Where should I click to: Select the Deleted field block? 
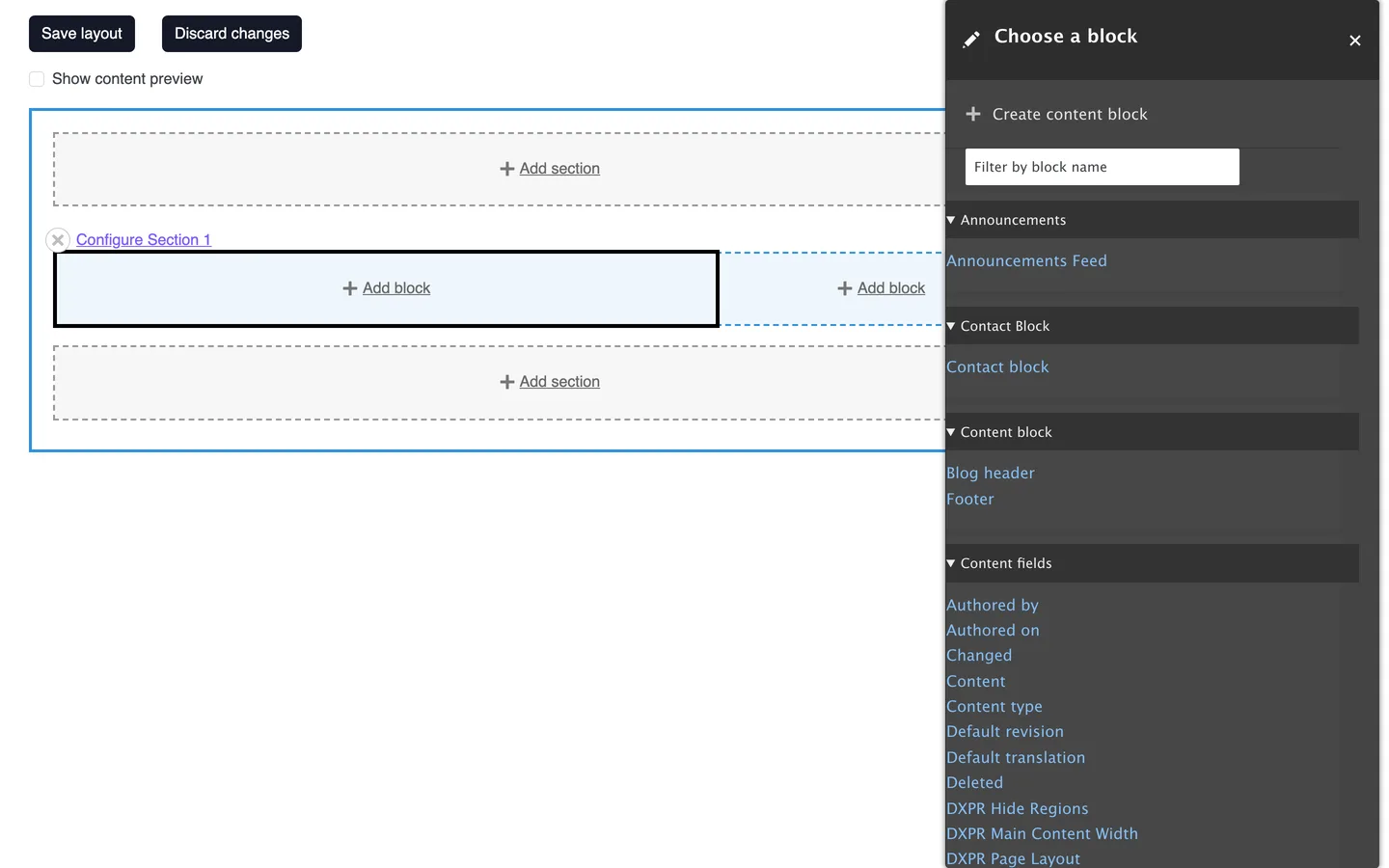pyautogui.click(x=975, y=782)
